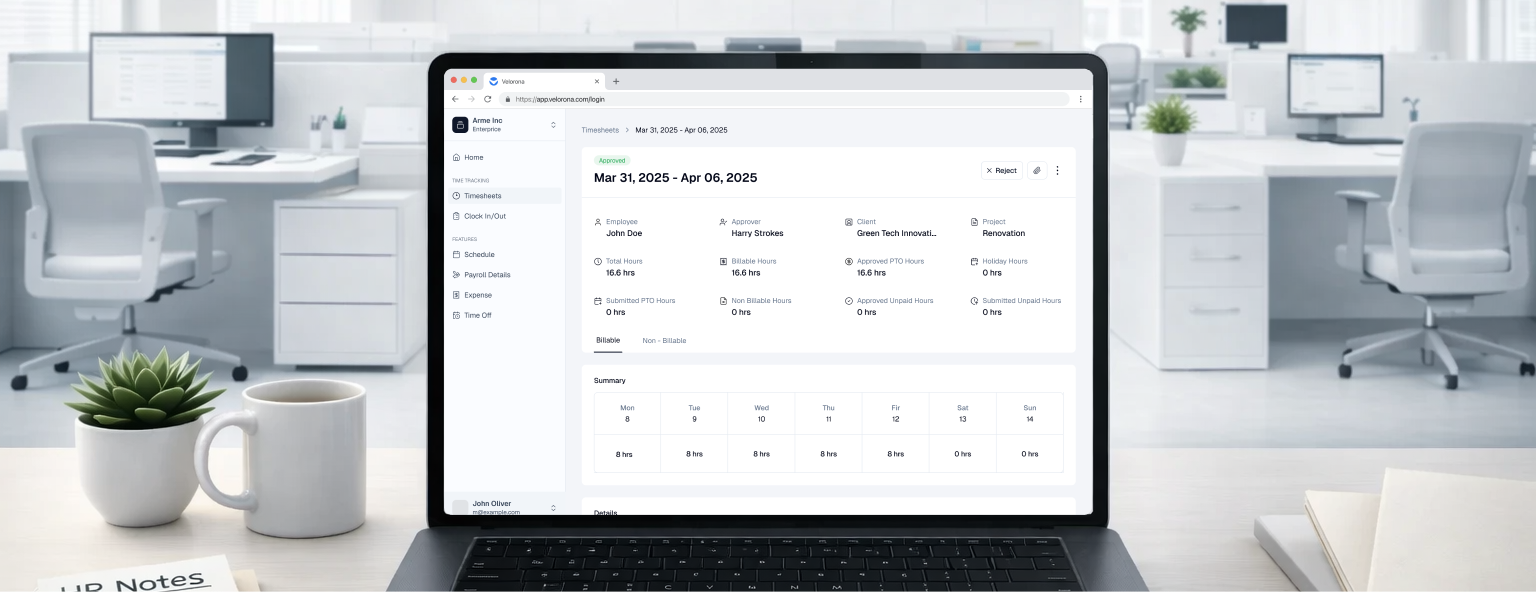Image resolution: width=1536 pixels, height=592 pixels.
Task: Click the Arme Inc company logo icon
Action: pyautogui.click(x=460, y=125)
